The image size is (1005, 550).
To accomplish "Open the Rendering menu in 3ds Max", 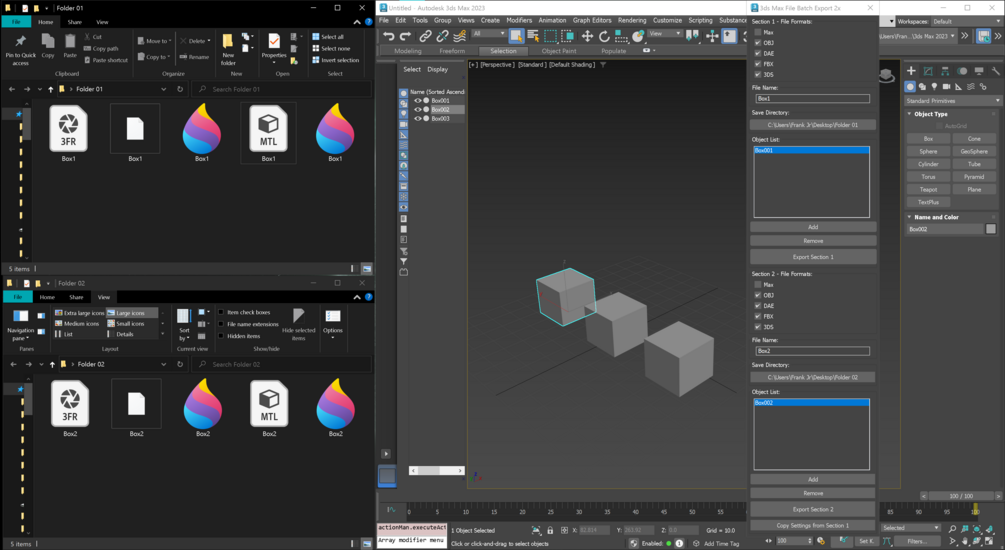I will tap(631, 21).
